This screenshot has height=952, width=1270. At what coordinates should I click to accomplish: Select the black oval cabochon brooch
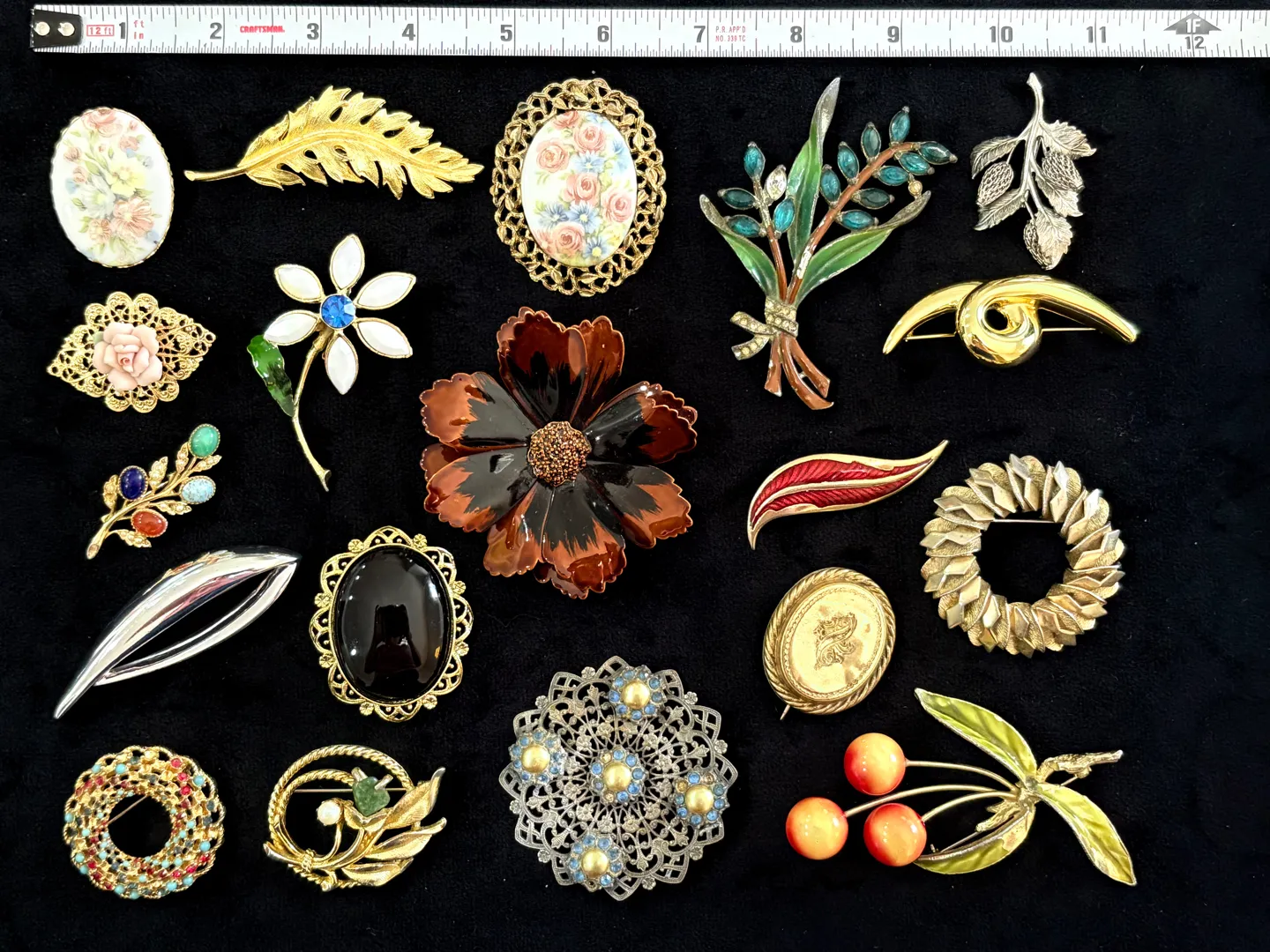coord(391,621)
